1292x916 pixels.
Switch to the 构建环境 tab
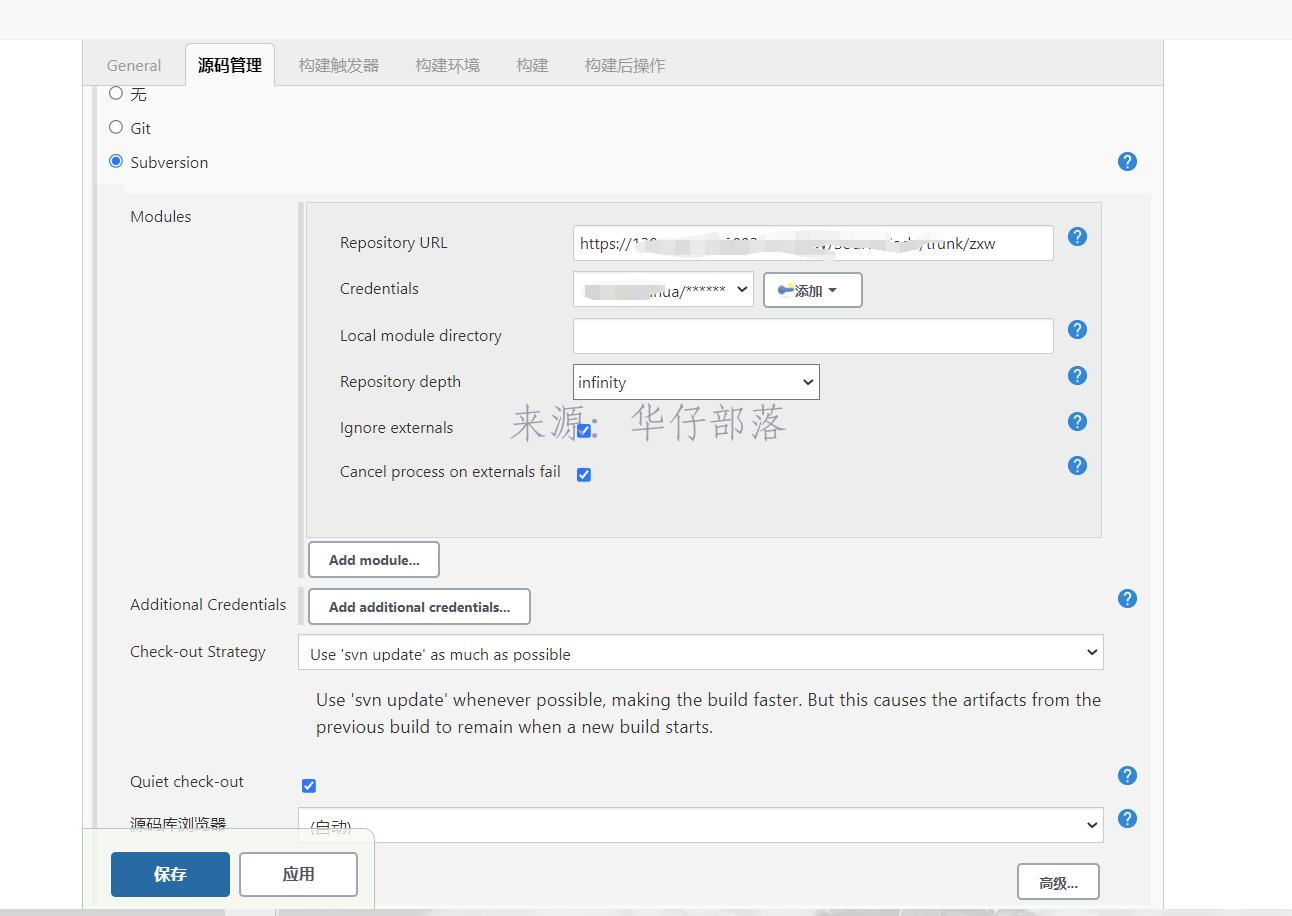coord(448,65)
